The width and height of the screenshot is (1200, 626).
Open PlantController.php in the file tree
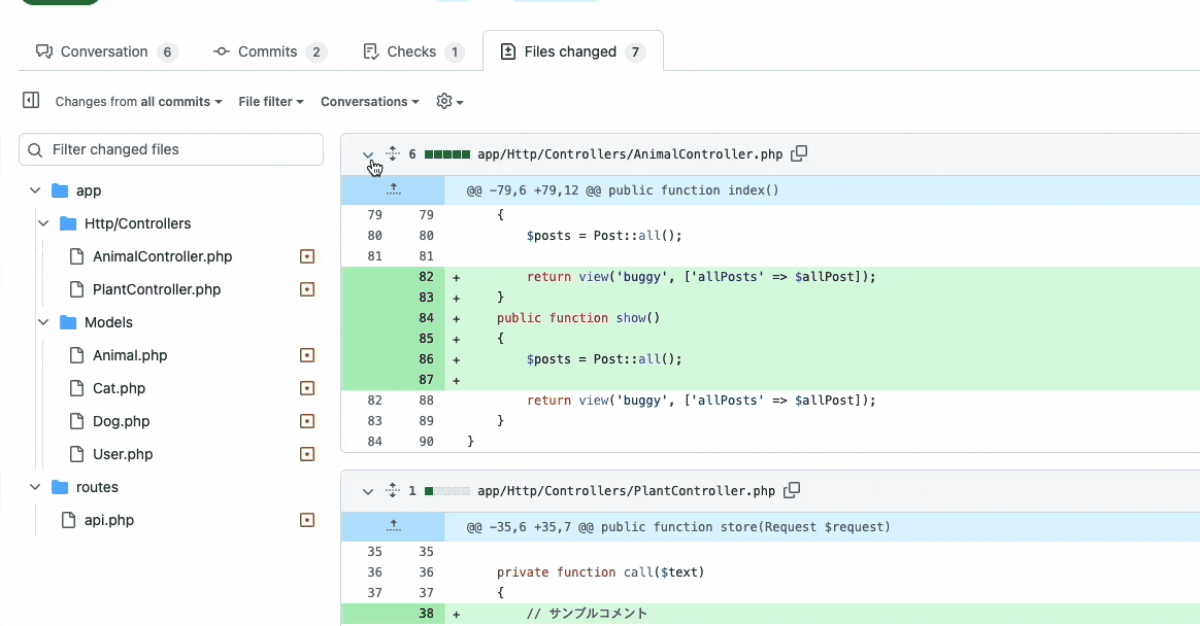coord(156,290)
